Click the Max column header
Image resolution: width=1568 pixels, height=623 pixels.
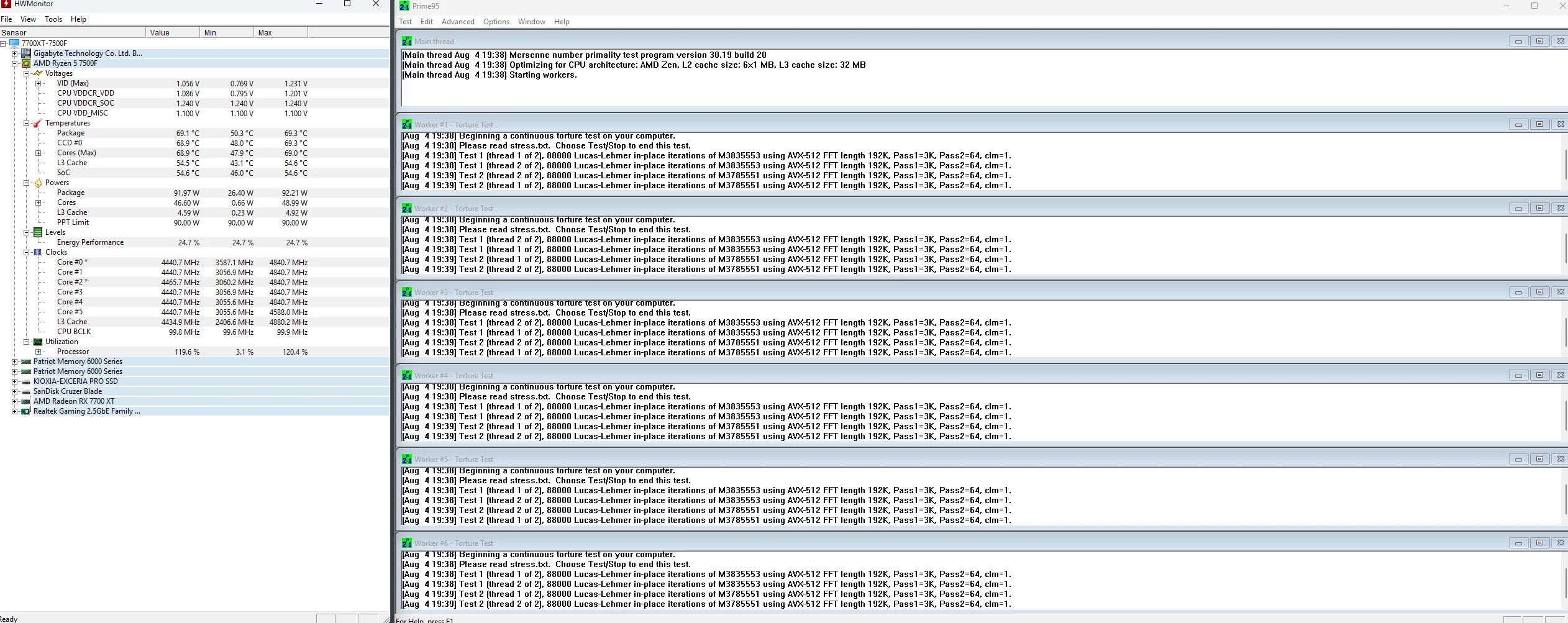click(x=281, y=33)
